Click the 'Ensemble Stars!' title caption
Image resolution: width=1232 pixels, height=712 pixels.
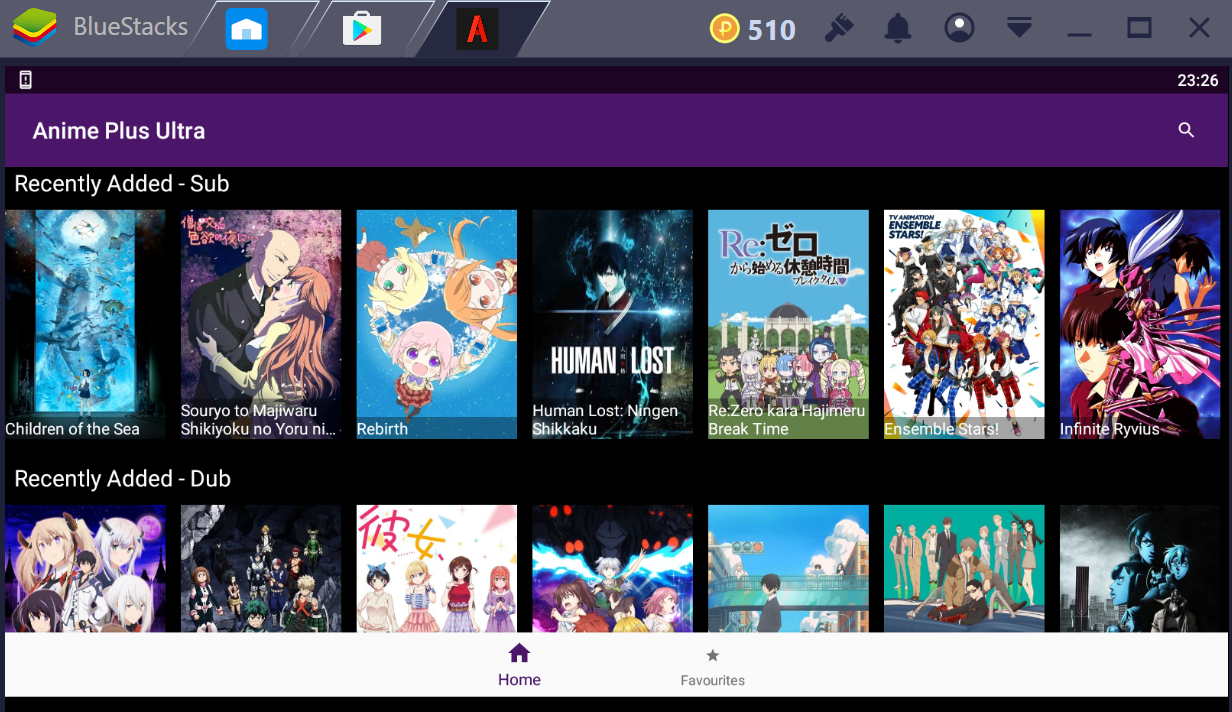coord(941,429)
